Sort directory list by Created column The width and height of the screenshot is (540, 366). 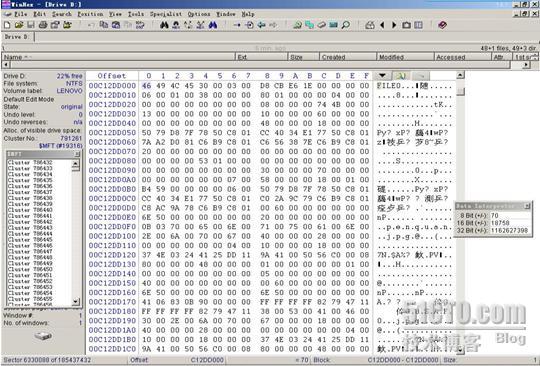tap(348, 57)
